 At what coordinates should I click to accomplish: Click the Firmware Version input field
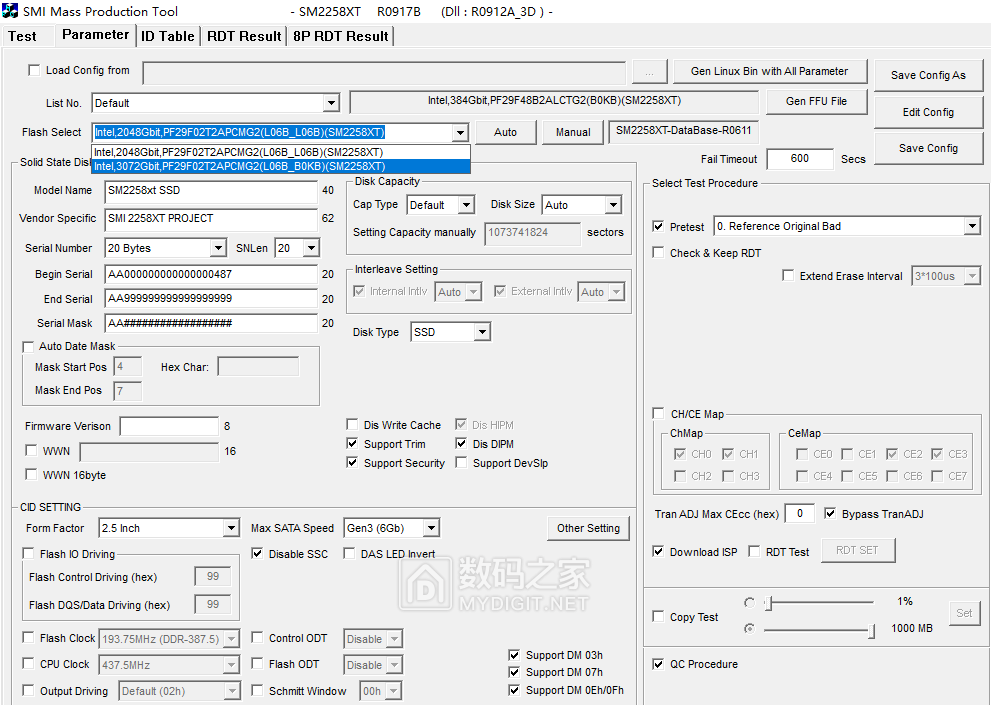point(169,426)
